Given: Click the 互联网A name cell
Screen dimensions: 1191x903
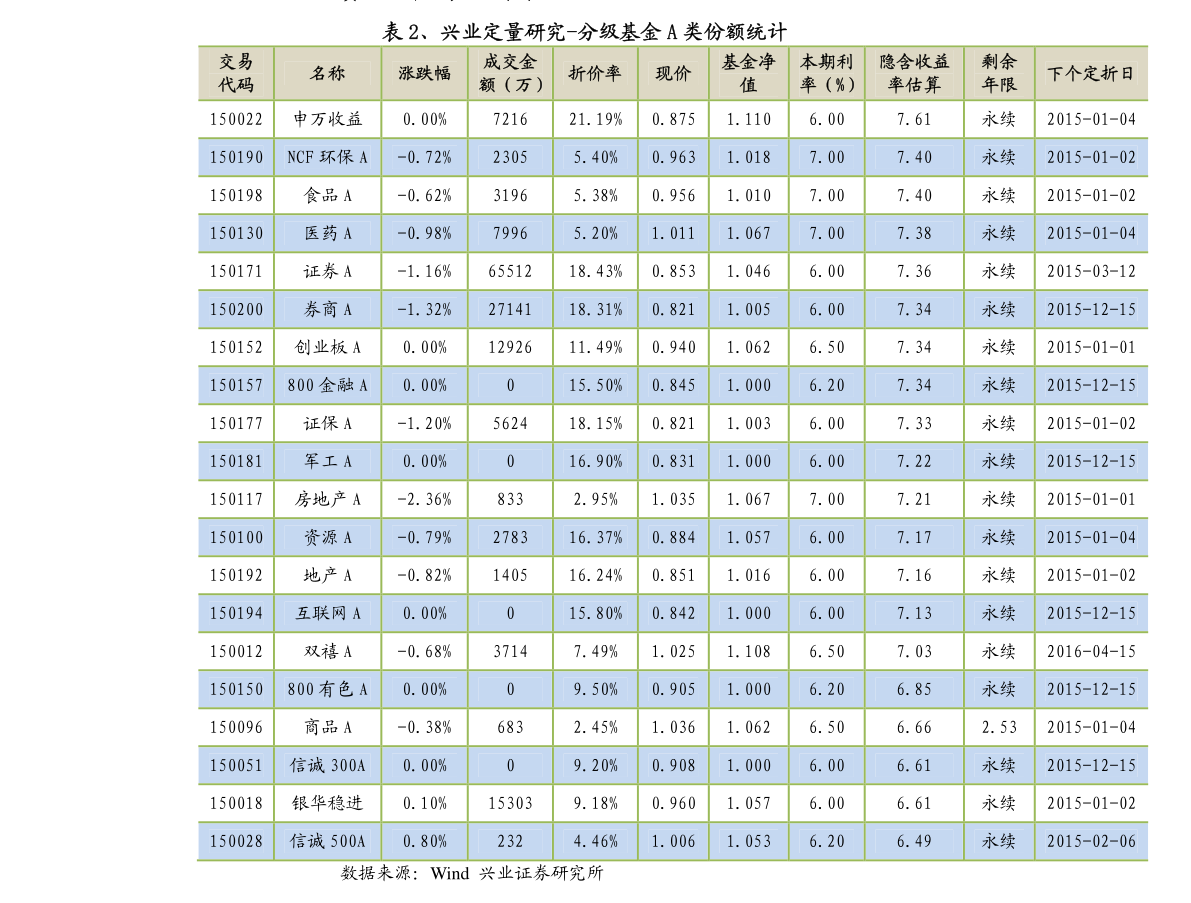Looking at the screenshot, I should pos(327,613).
